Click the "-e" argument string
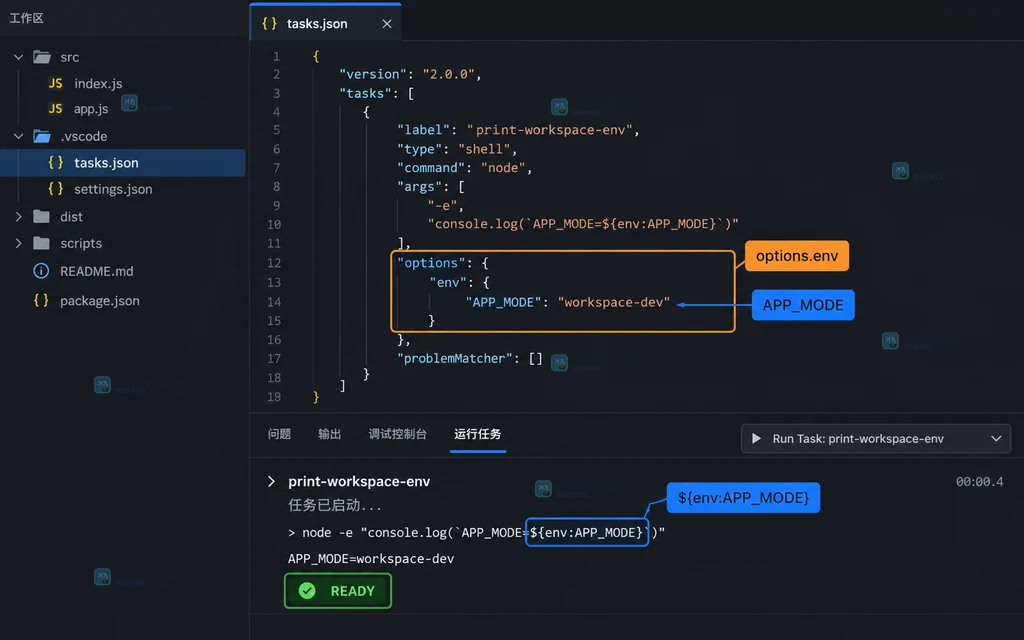 442,206
